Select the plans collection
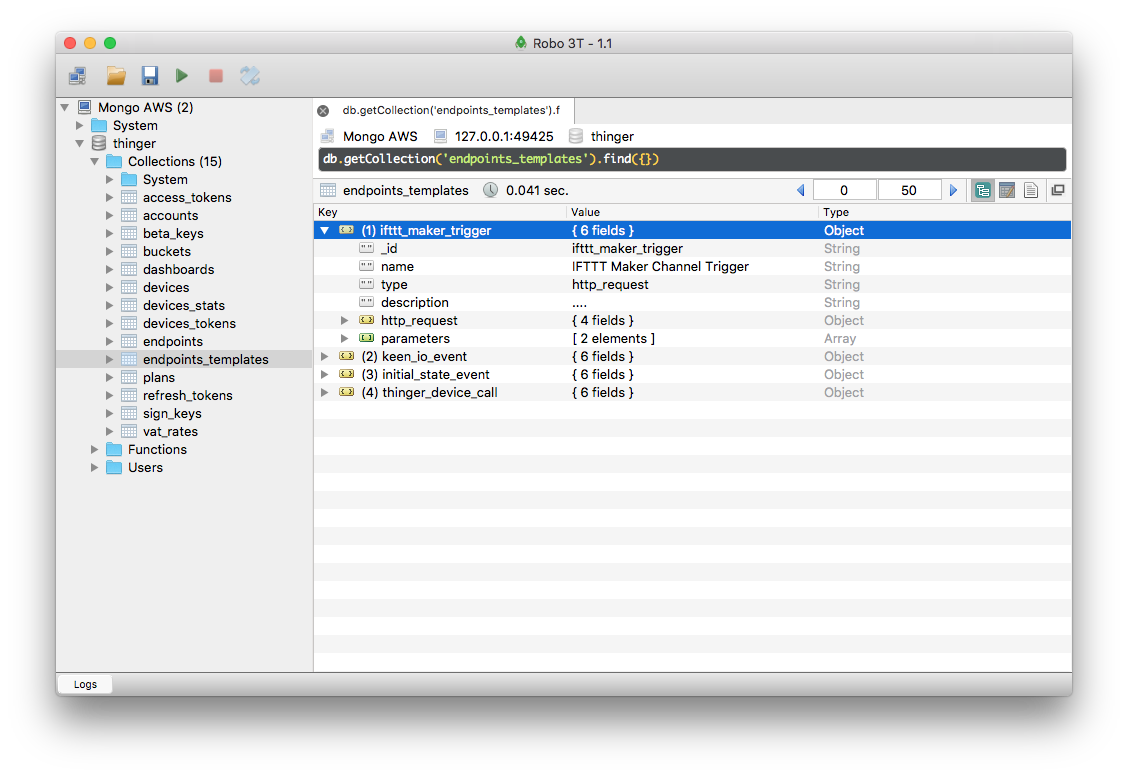Screen dimensions: 1128x776 point(158,378)
